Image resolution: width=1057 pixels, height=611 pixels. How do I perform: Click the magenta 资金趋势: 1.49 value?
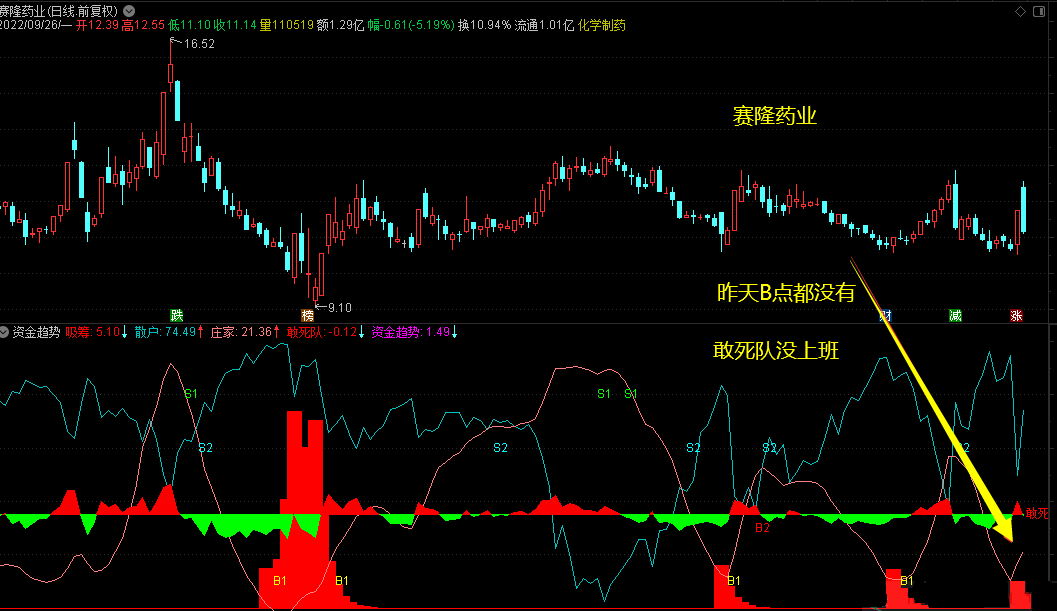click(411, 332)
